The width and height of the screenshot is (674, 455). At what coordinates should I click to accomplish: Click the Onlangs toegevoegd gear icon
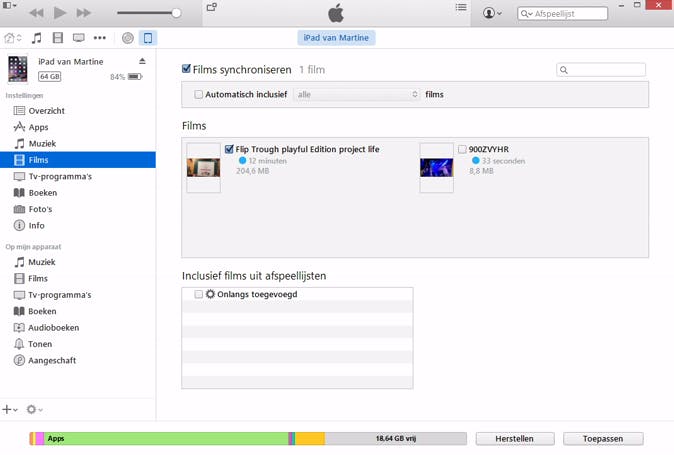pos(210,294)
